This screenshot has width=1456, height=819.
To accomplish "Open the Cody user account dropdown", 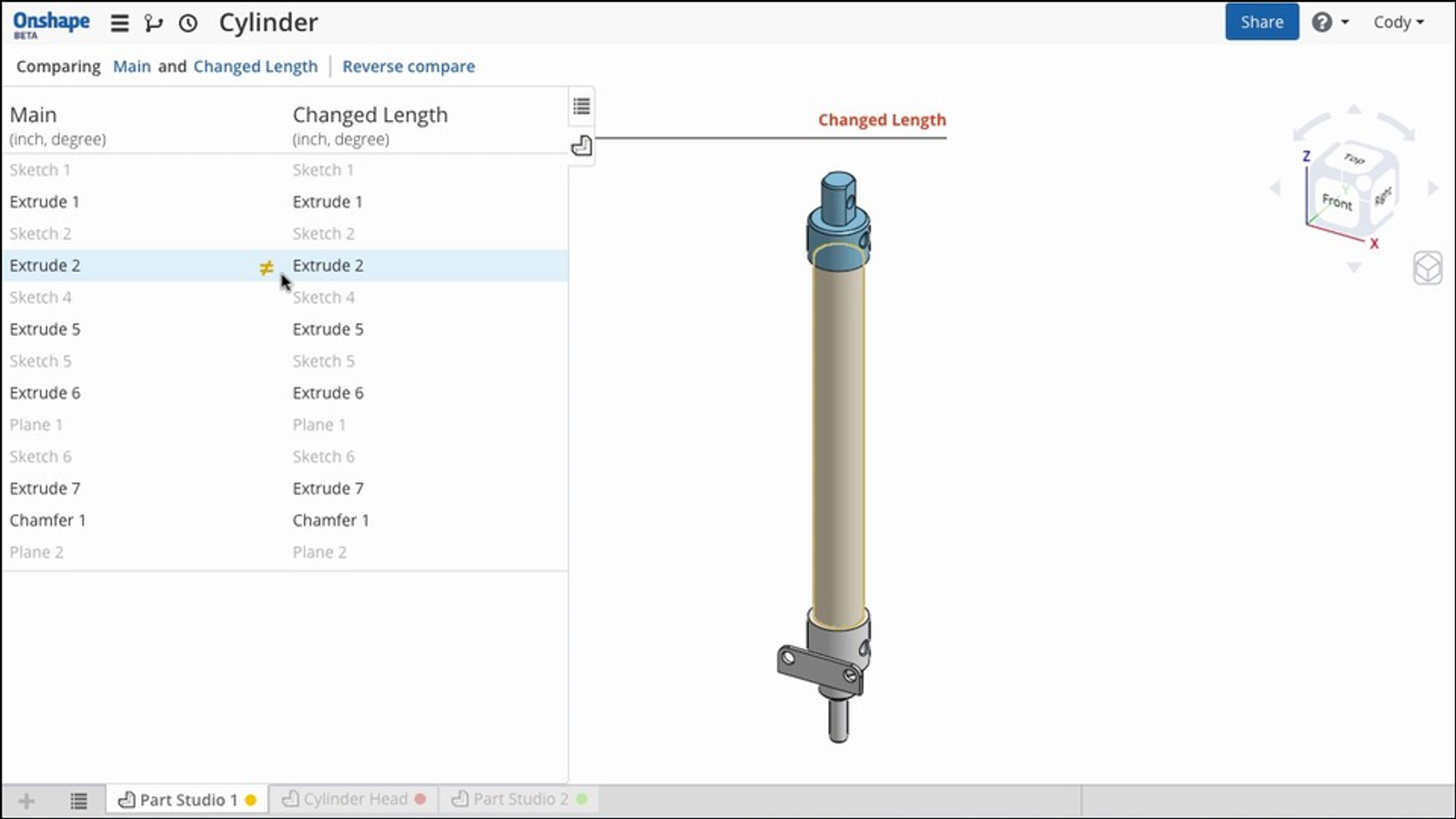I will pyautogui.click(x=1398, y=23).
